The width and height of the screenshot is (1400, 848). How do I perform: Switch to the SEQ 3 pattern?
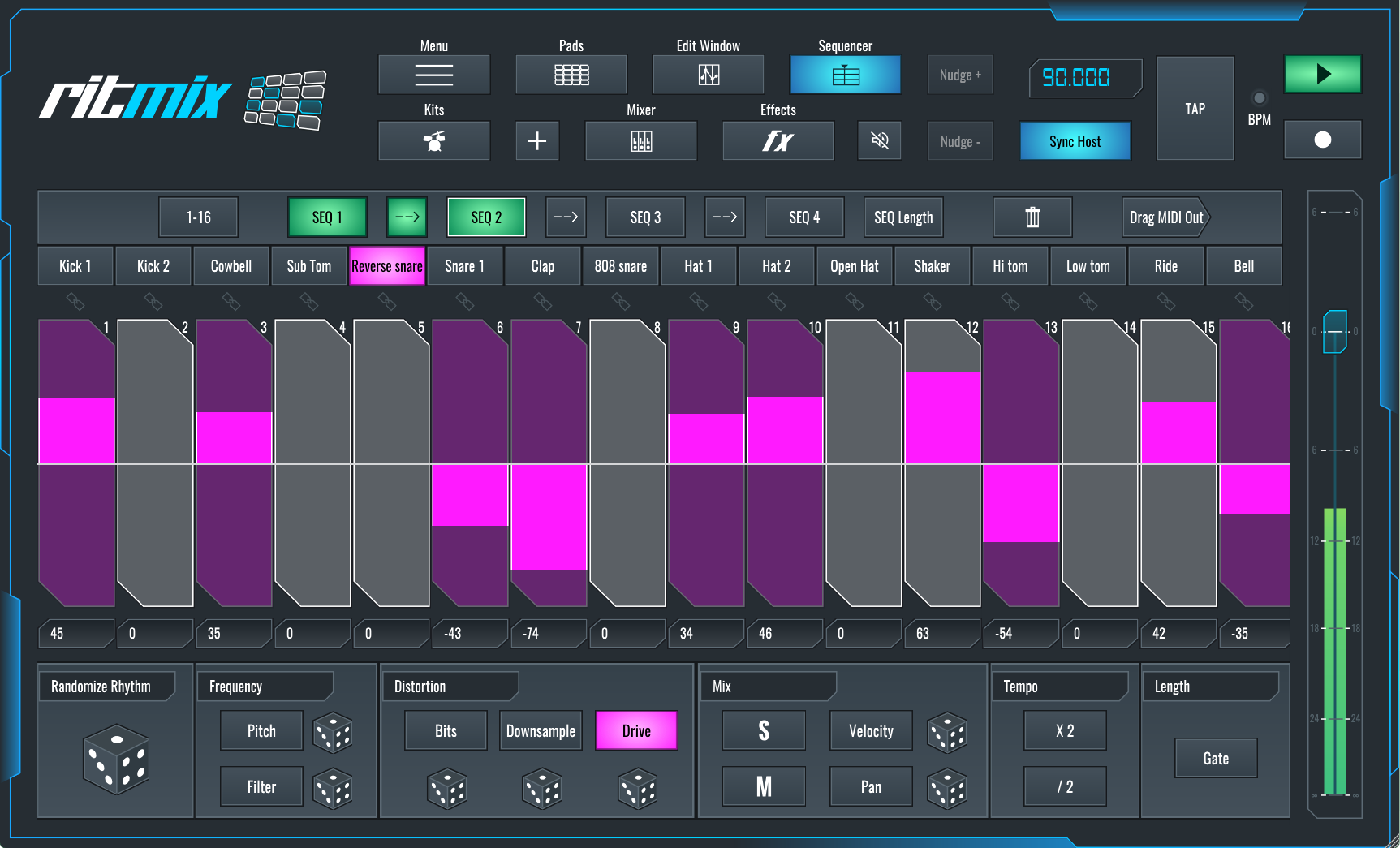click(645, 217)
